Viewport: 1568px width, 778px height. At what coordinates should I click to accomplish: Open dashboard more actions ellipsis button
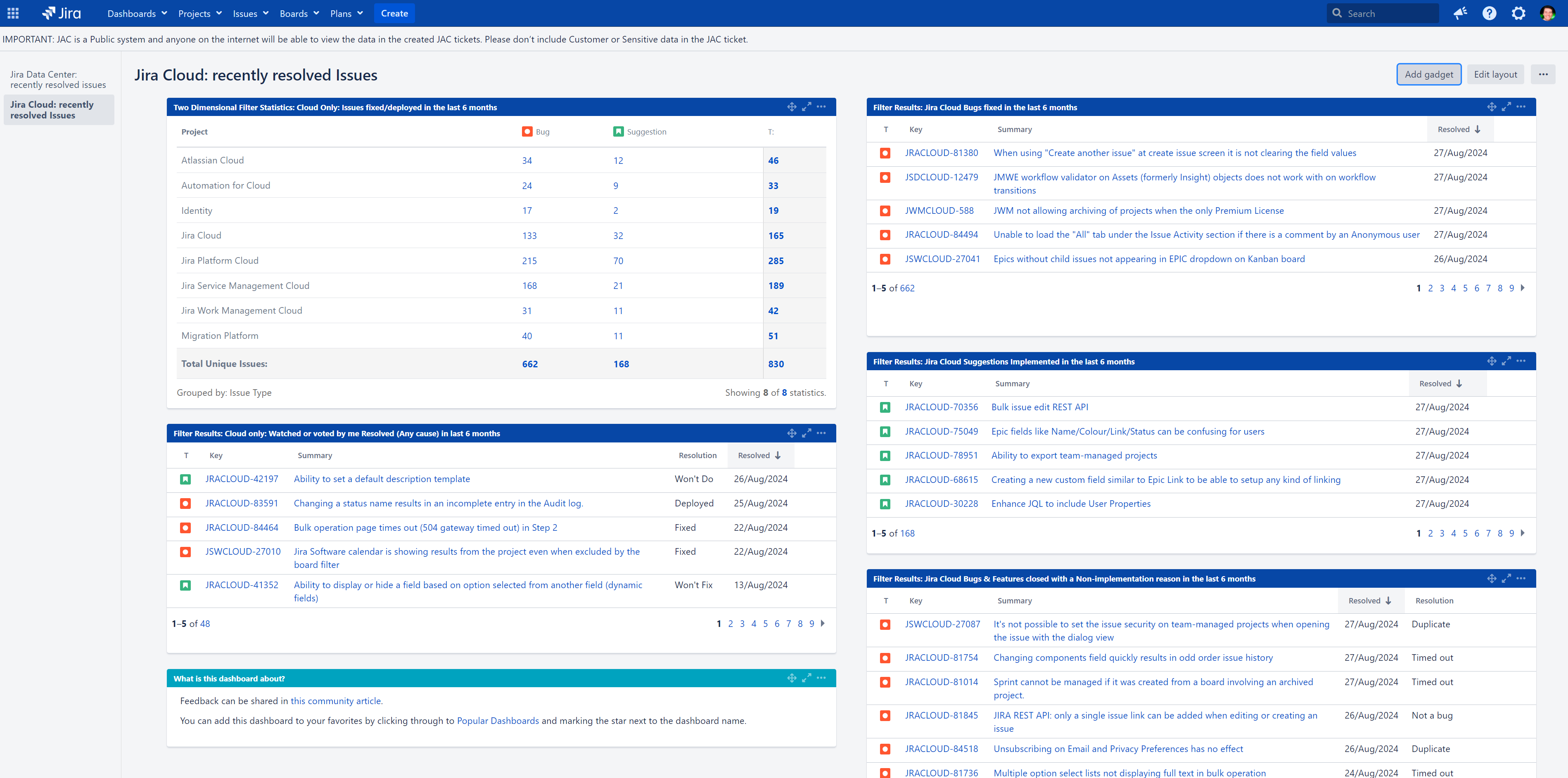[1542, 74]
